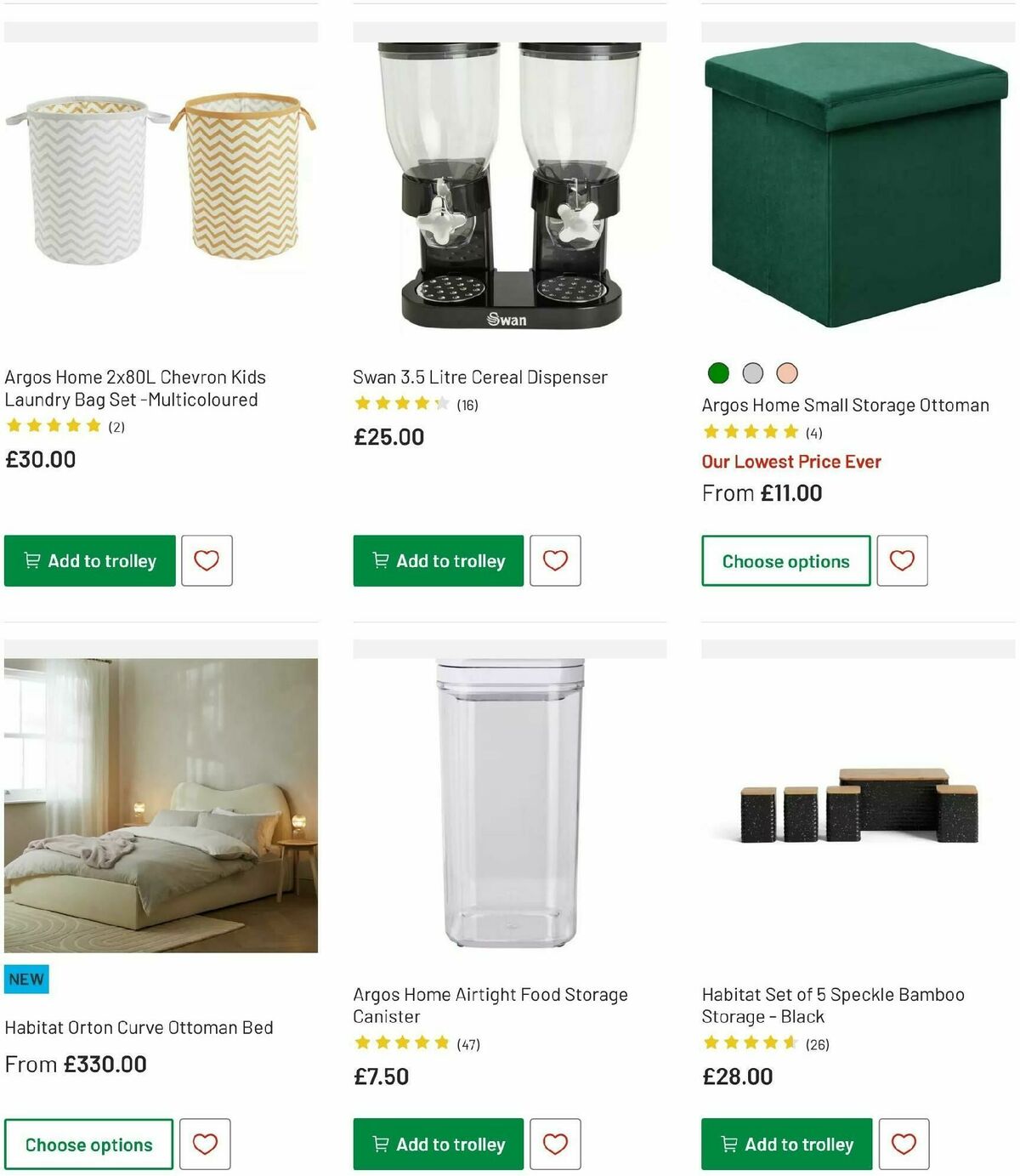The image size is (1020, 1176).
Task: Click Choose options for storage ottoman
Action: coord(785,560)
